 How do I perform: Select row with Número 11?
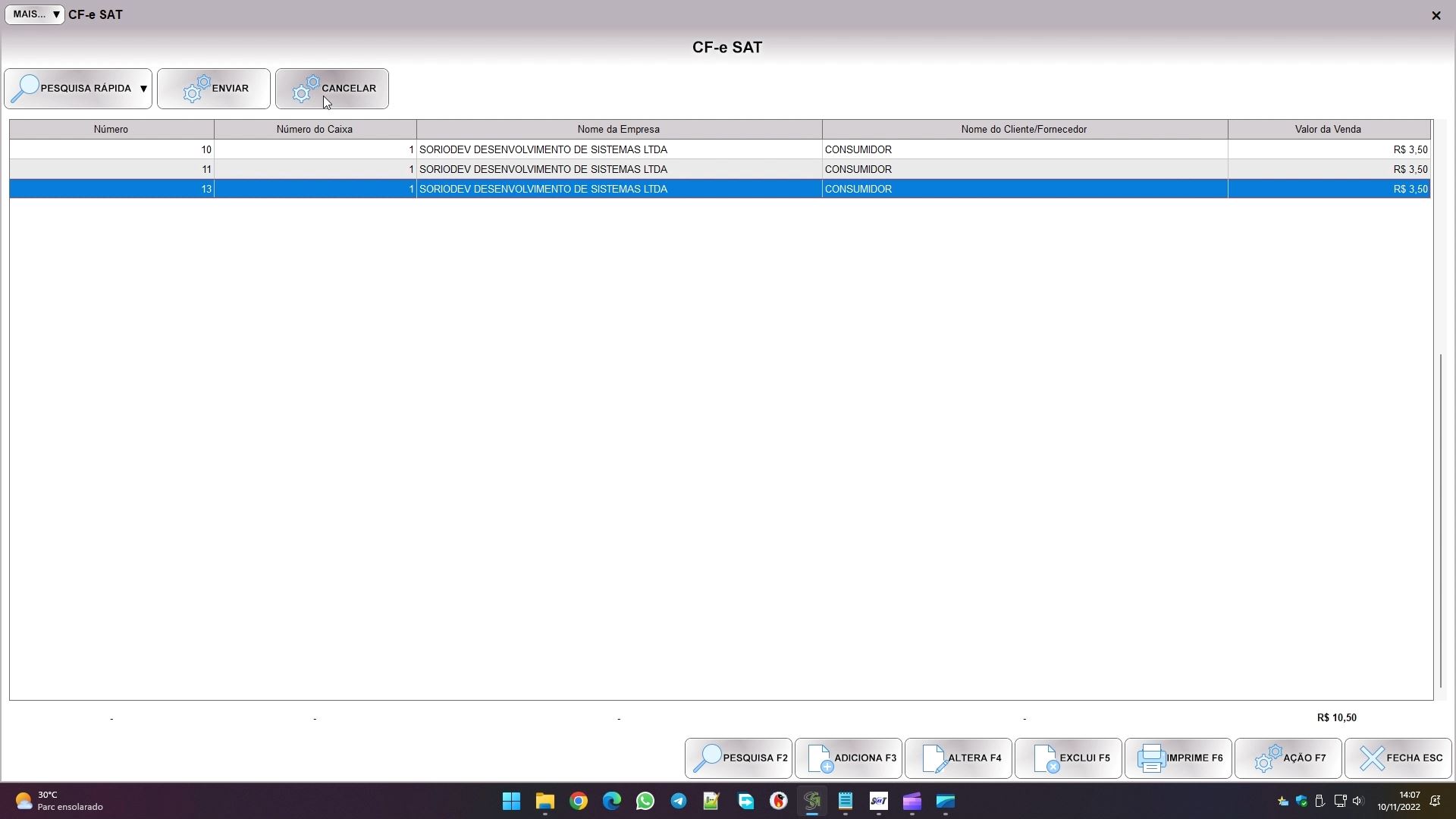[x=111, y=170]
